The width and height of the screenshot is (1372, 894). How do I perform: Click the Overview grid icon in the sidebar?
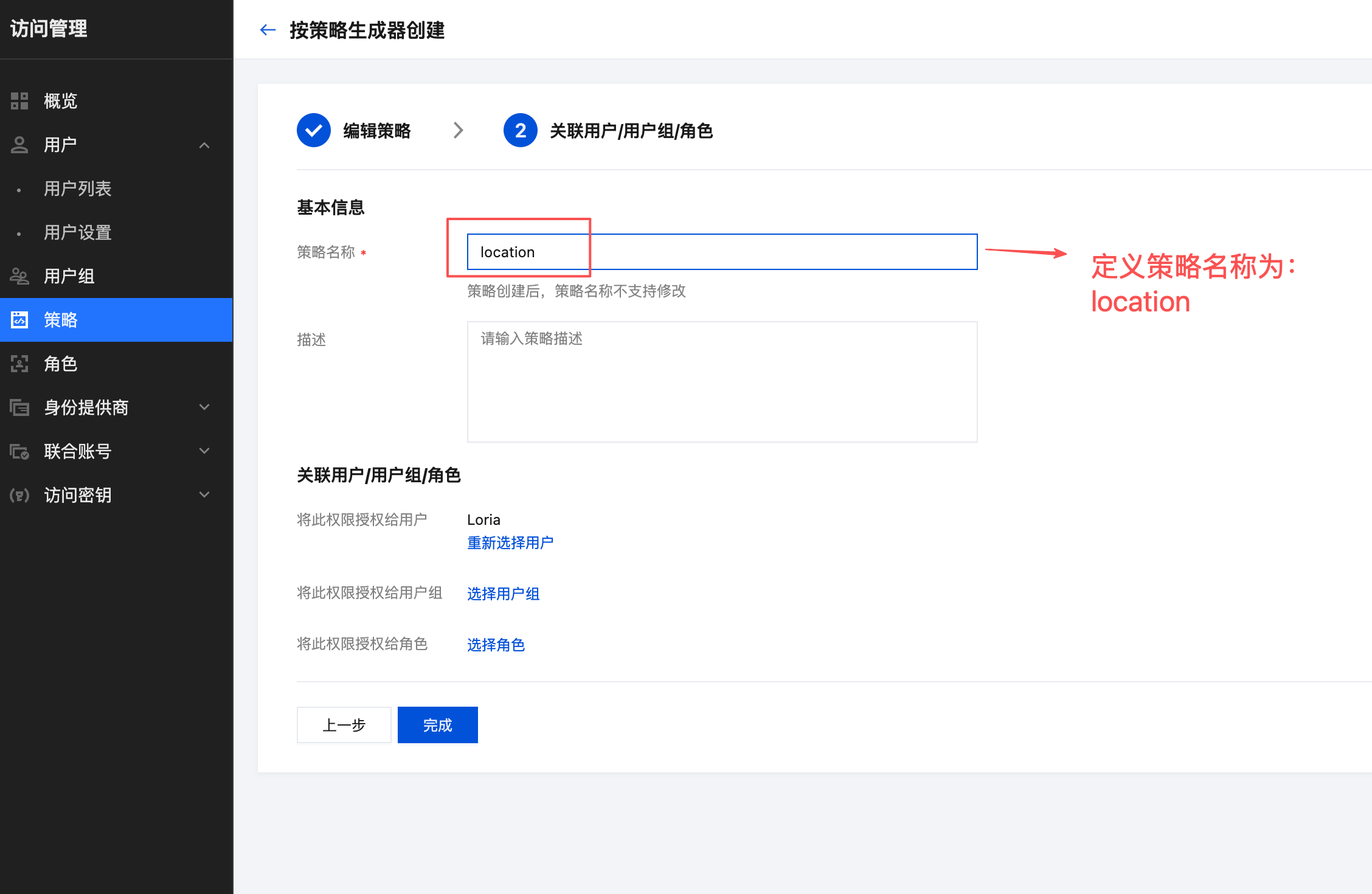coord(19,101)
